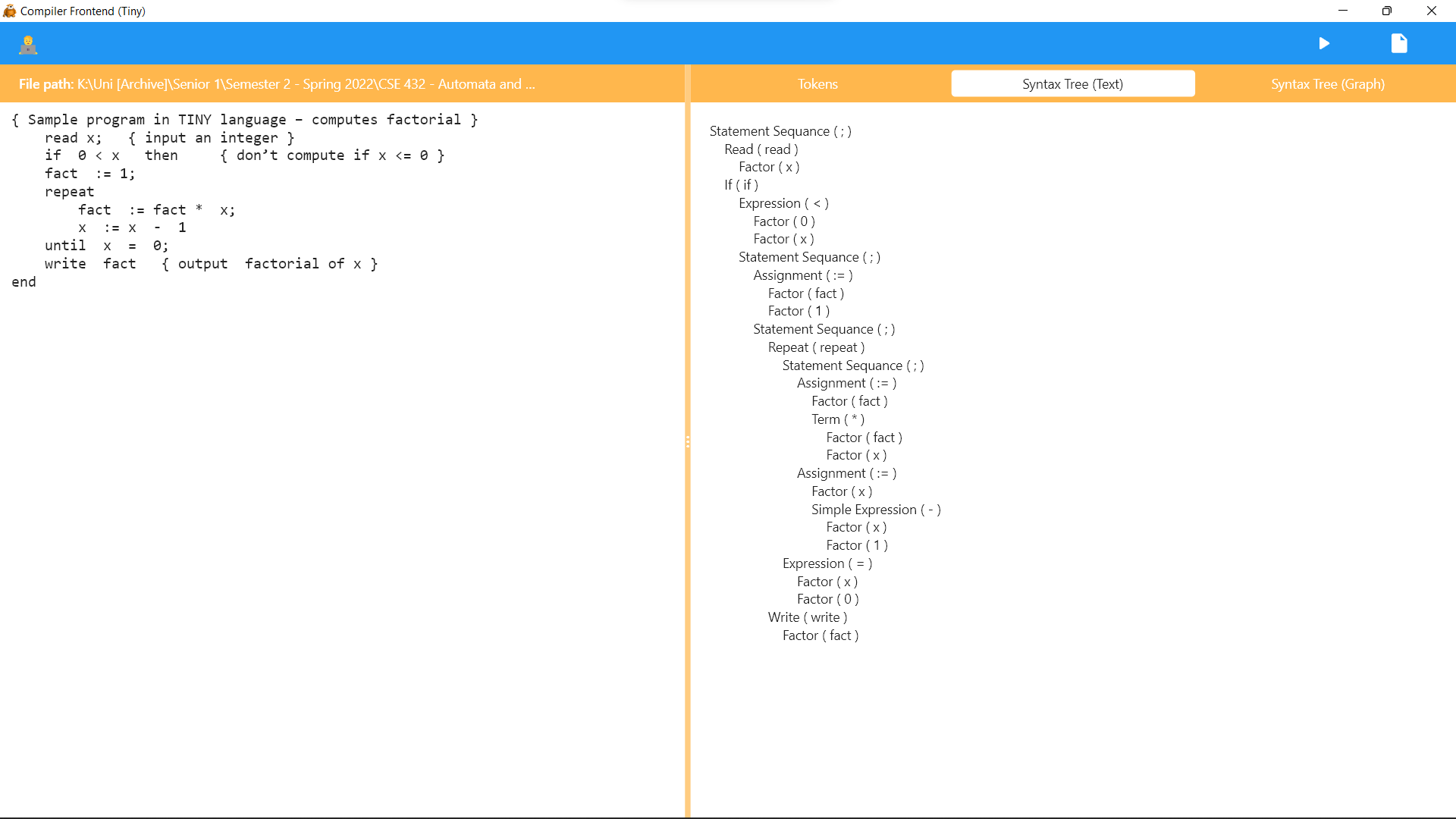
Task: Click the run/play compile icon
Action: click(1324, 43)
